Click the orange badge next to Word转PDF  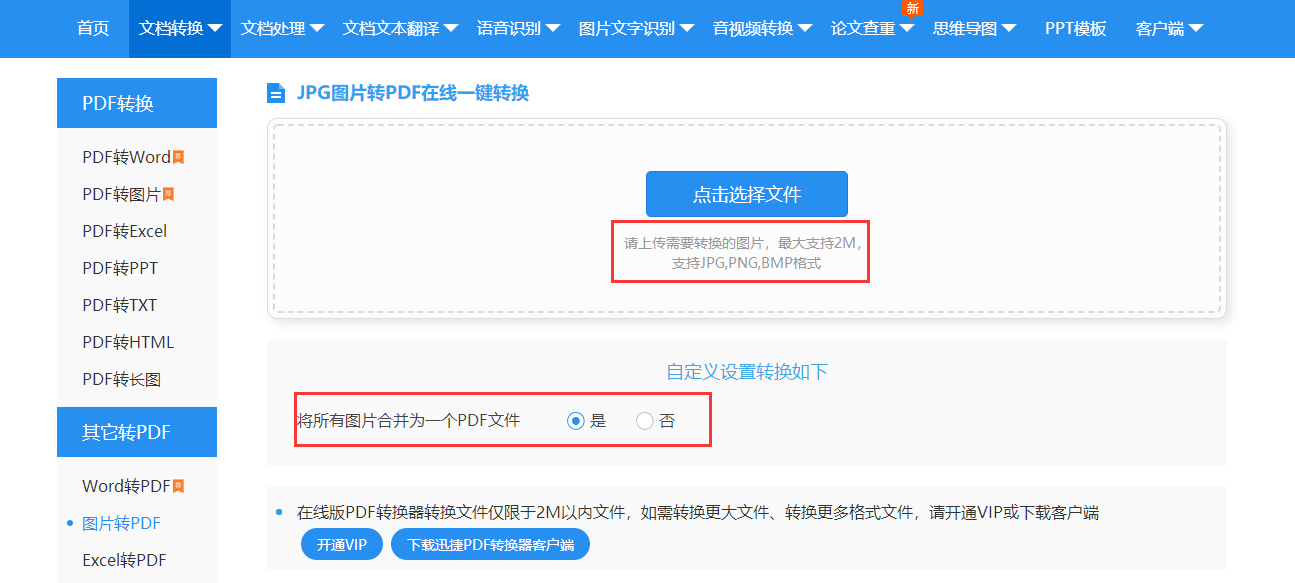pos(178,486)
